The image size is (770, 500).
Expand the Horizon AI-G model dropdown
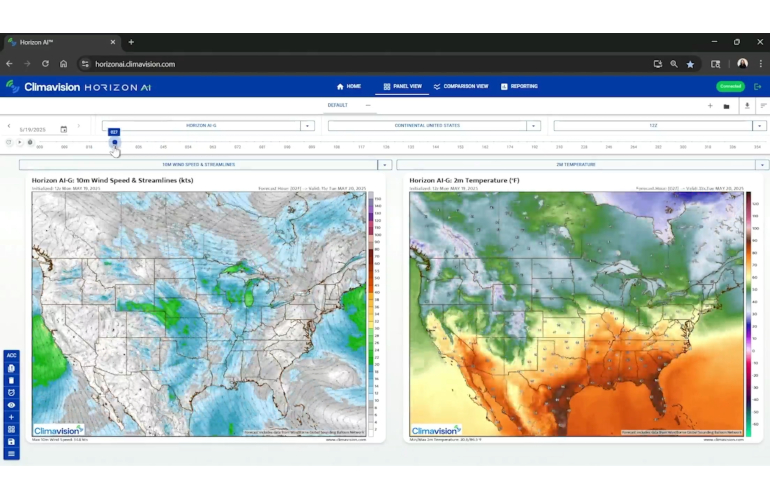coord(308,126)
